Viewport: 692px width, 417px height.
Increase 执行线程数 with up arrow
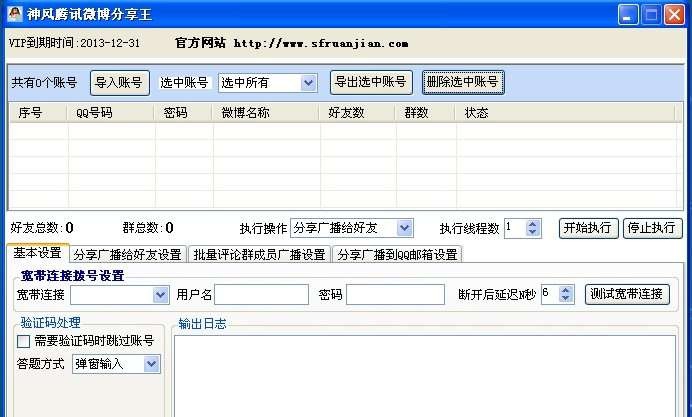point(533,224)
